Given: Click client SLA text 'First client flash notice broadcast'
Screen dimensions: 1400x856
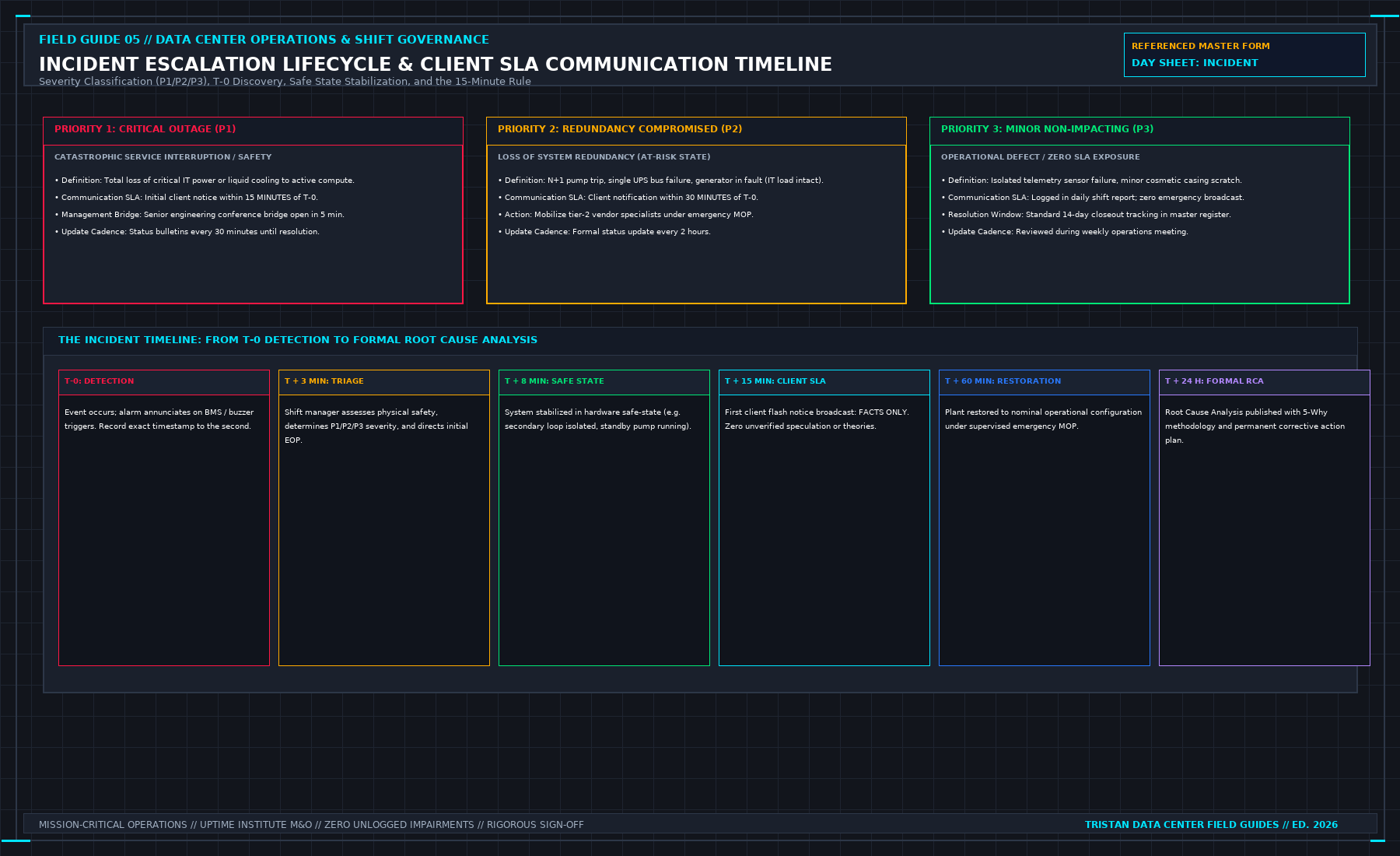Looking at the screenshot, I should (817, 419).
